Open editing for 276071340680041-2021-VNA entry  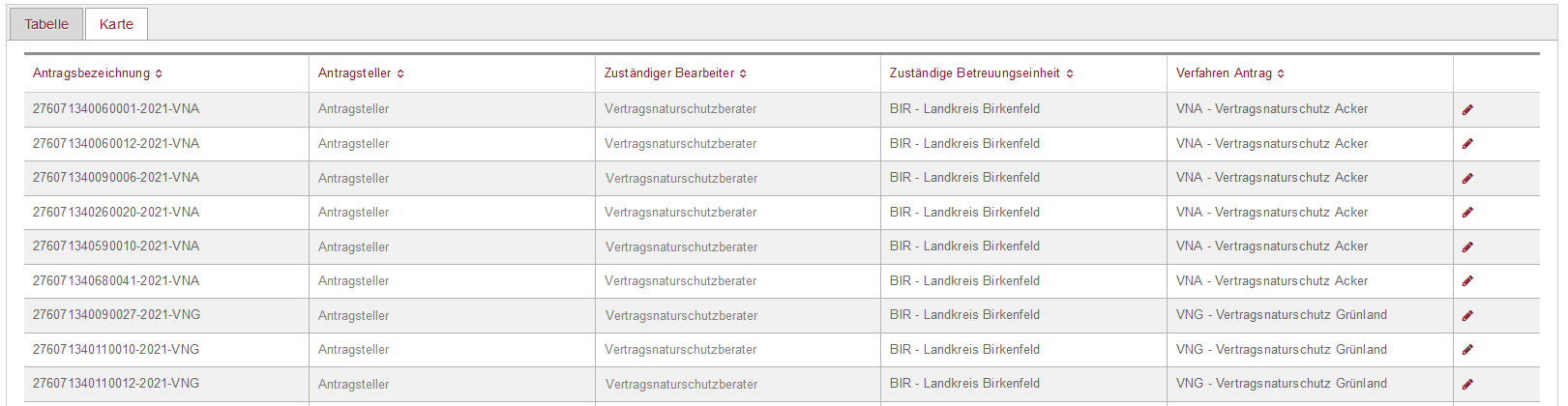(x=1467, y=281)
